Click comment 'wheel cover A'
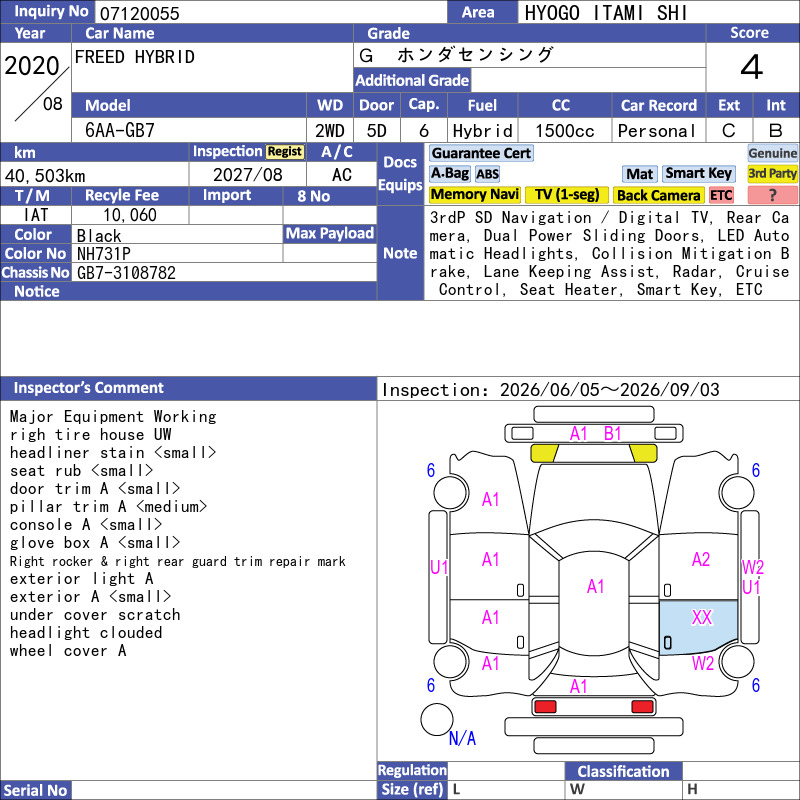Viewport: 800px width, 800px height. click(x=68, y=651)
